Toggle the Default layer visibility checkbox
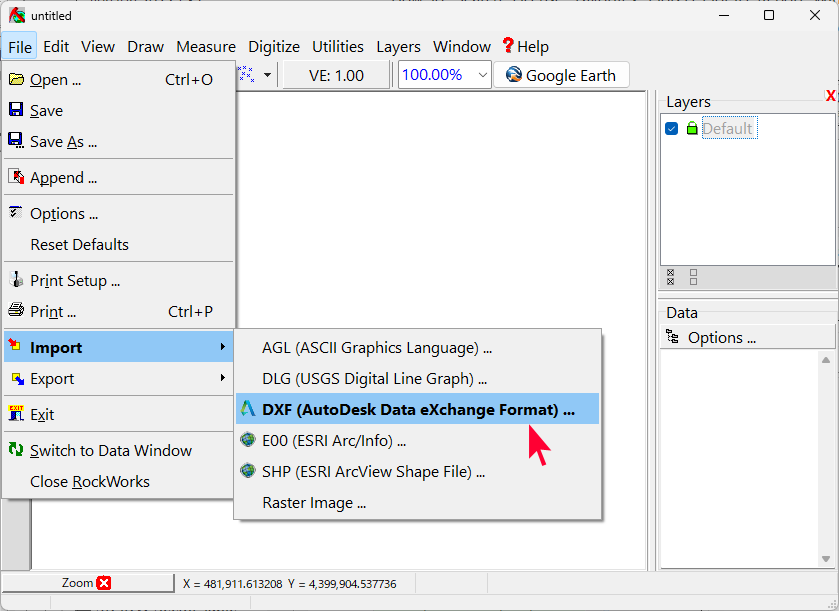Image resolution: width=839 pixels, height=611 pixels. point(672,129)
